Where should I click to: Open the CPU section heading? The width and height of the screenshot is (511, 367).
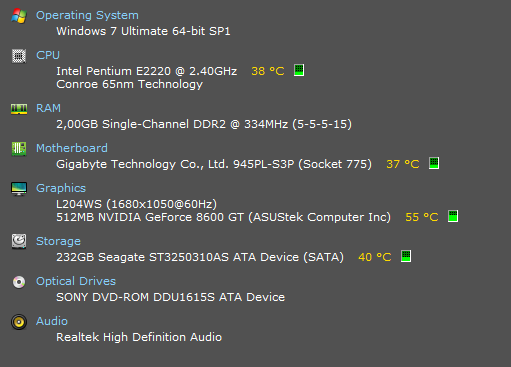[x=48, y=55]
